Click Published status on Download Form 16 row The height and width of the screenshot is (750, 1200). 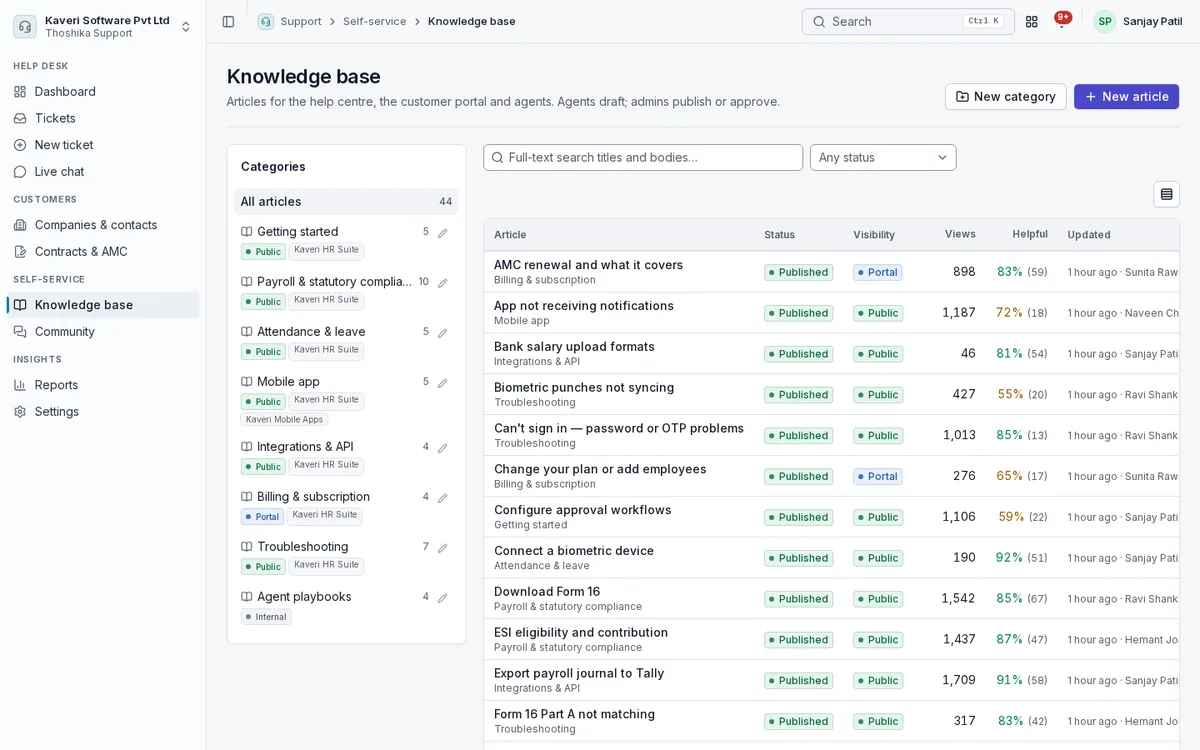pyautogui.click(x=799, y=599)
